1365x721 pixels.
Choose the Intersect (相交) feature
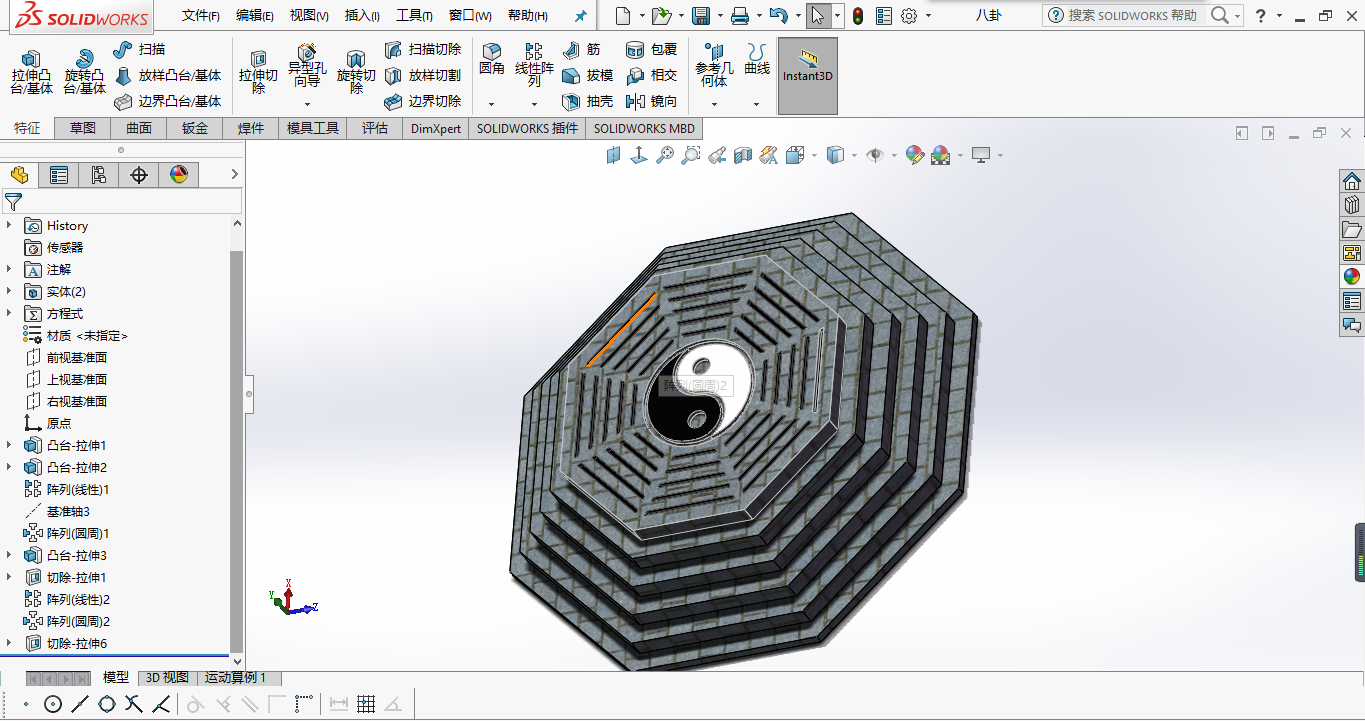(651, 75)
